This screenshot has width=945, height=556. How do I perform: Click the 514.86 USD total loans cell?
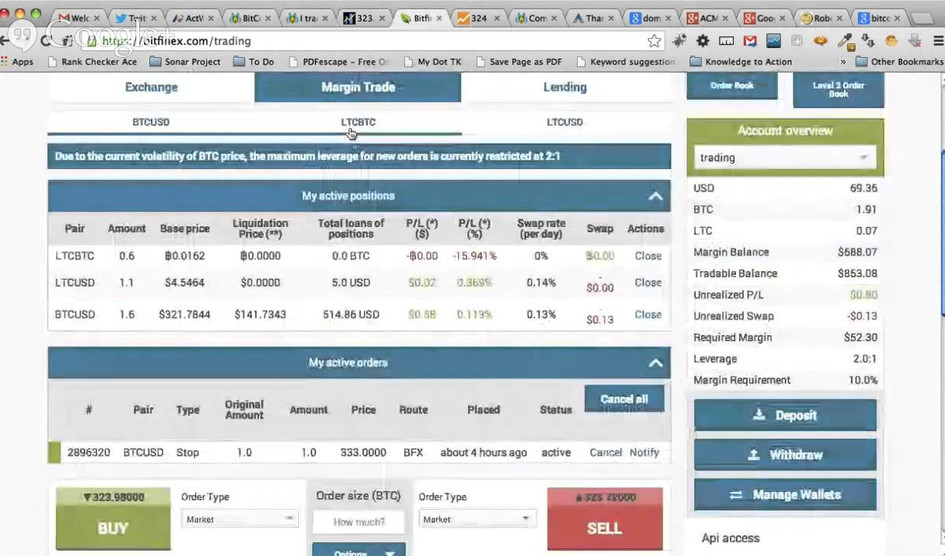point(351,314)
